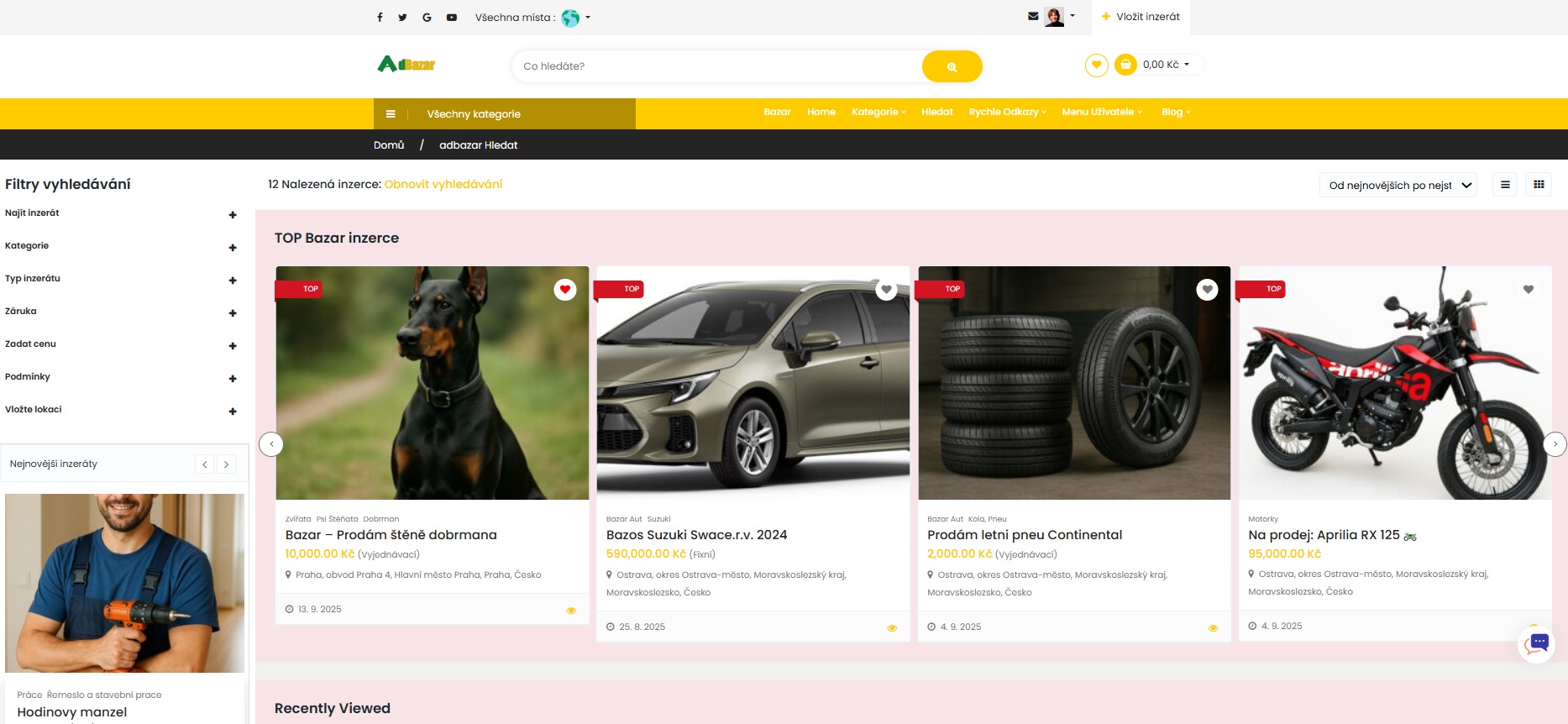1568x724 pixels.
Task: Open the Blog navigation menu
Action: click(x=1176, y=112)
